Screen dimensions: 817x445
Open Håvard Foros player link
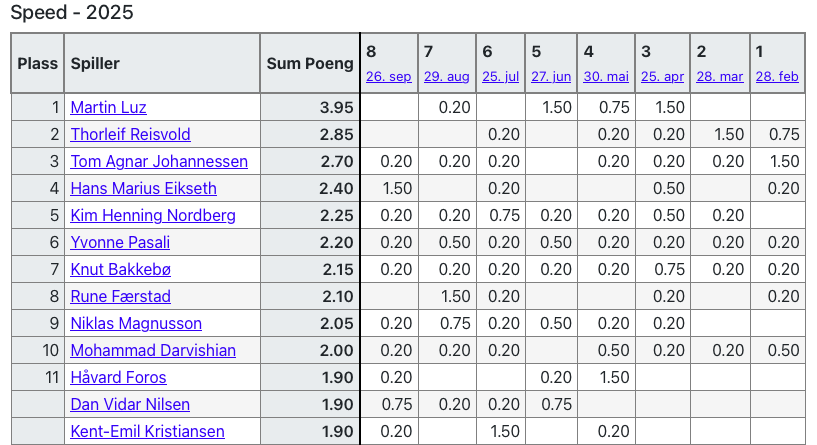(x=118, y=378)
